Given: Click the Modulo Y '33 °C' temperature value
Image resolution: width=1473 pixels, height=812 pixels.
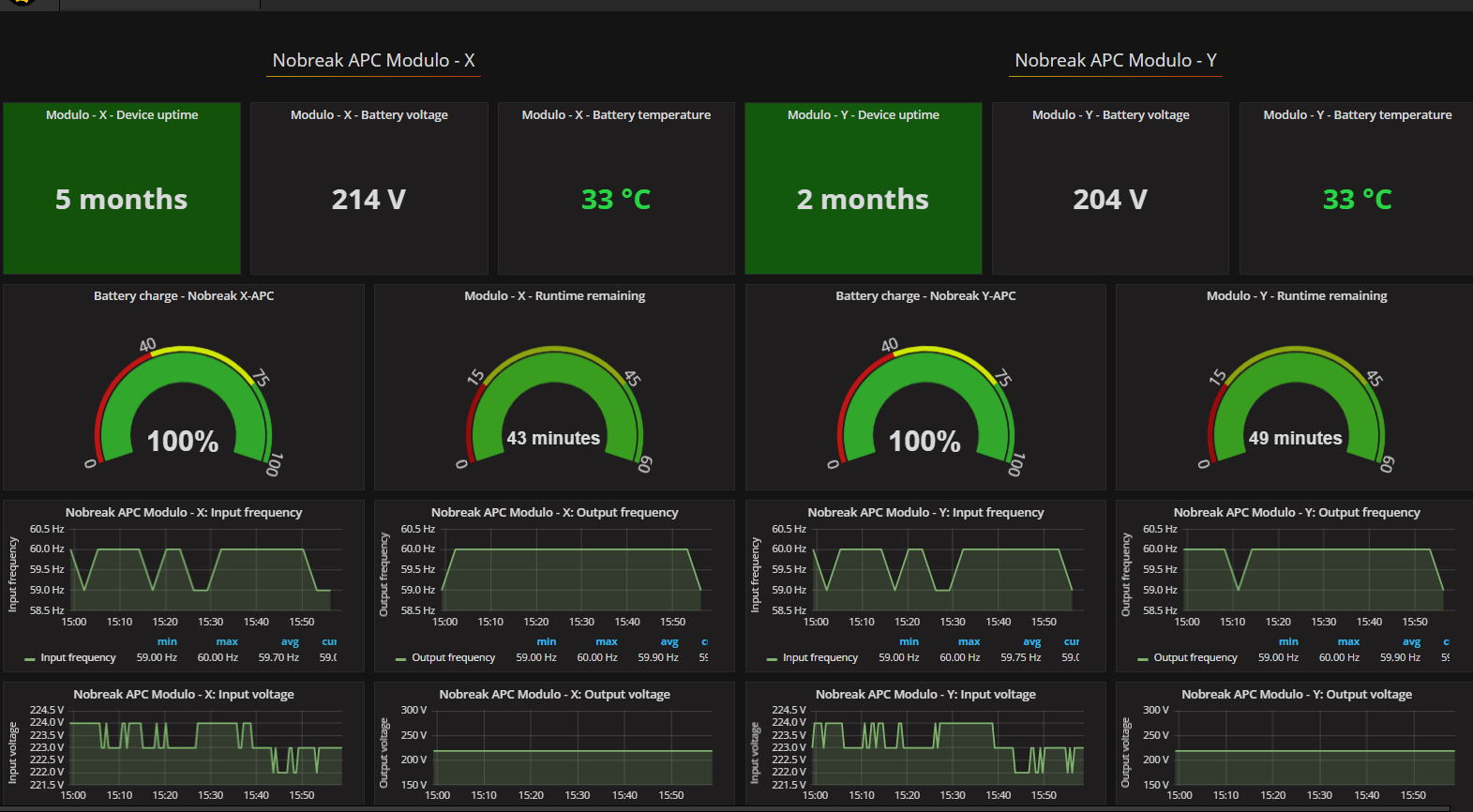Looking at the screenshot, I should click(1358, 199).
